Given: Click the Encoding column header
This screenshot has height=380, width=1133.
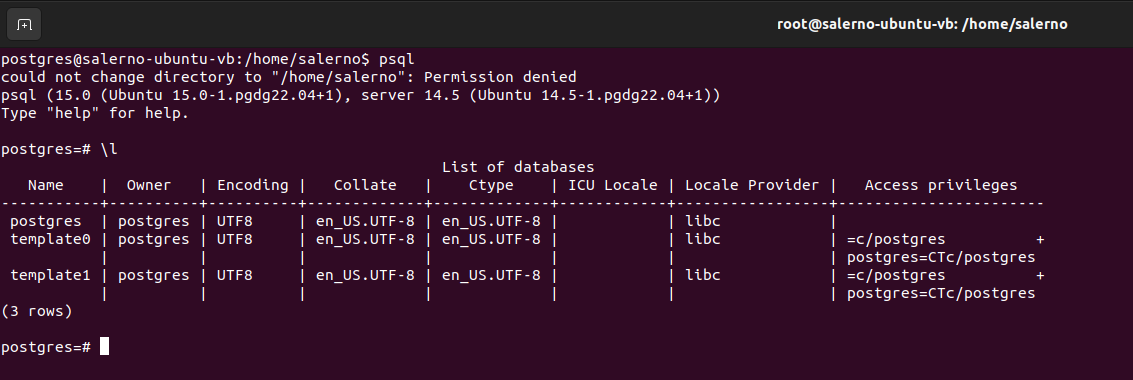Looking at the screenshot, I should 252,185.
